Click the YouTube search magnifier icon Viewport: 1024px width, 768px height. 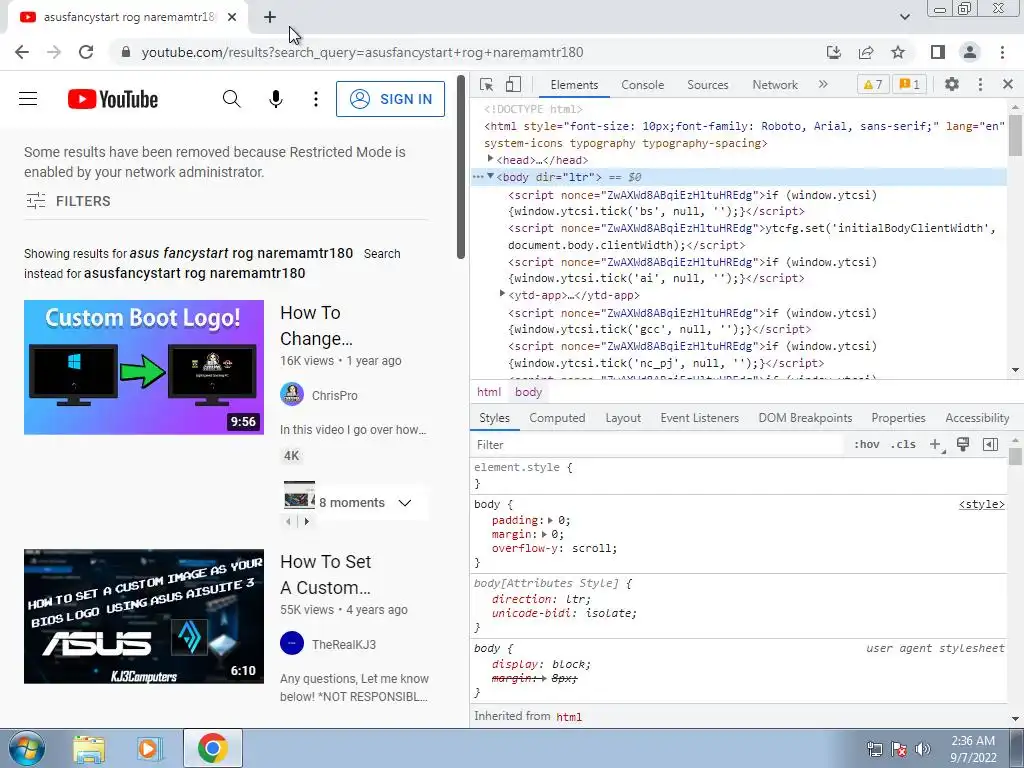click(231, 99)
